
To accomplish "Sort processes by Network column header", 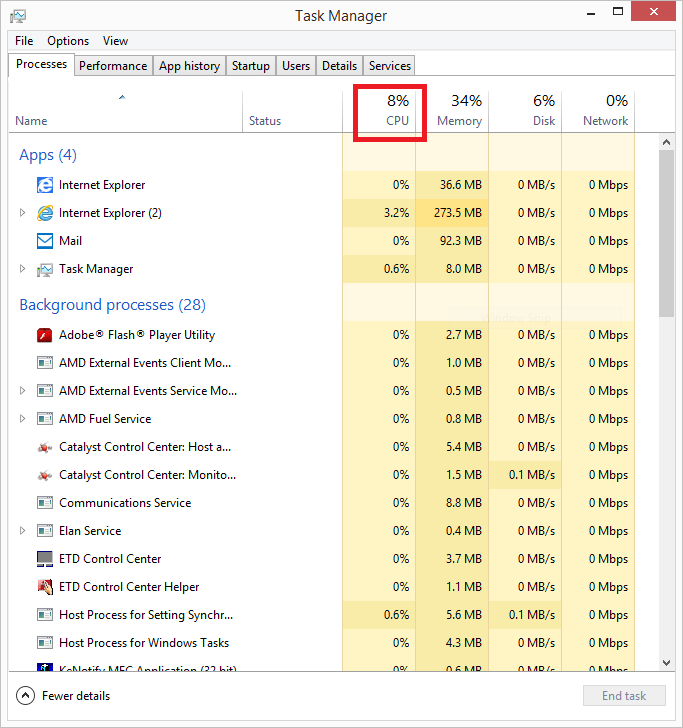I will (x=598, y=111).
